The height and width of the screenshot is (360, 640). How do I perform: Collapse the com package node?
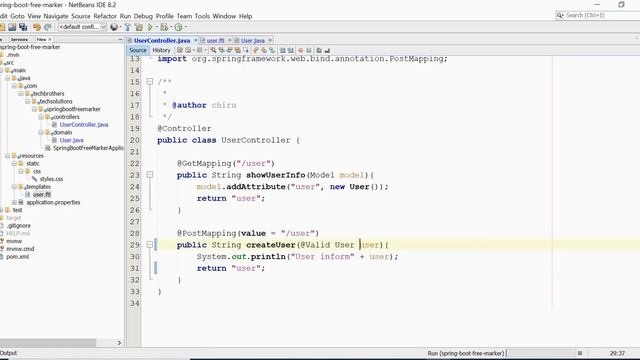click(x=14, y=86)
